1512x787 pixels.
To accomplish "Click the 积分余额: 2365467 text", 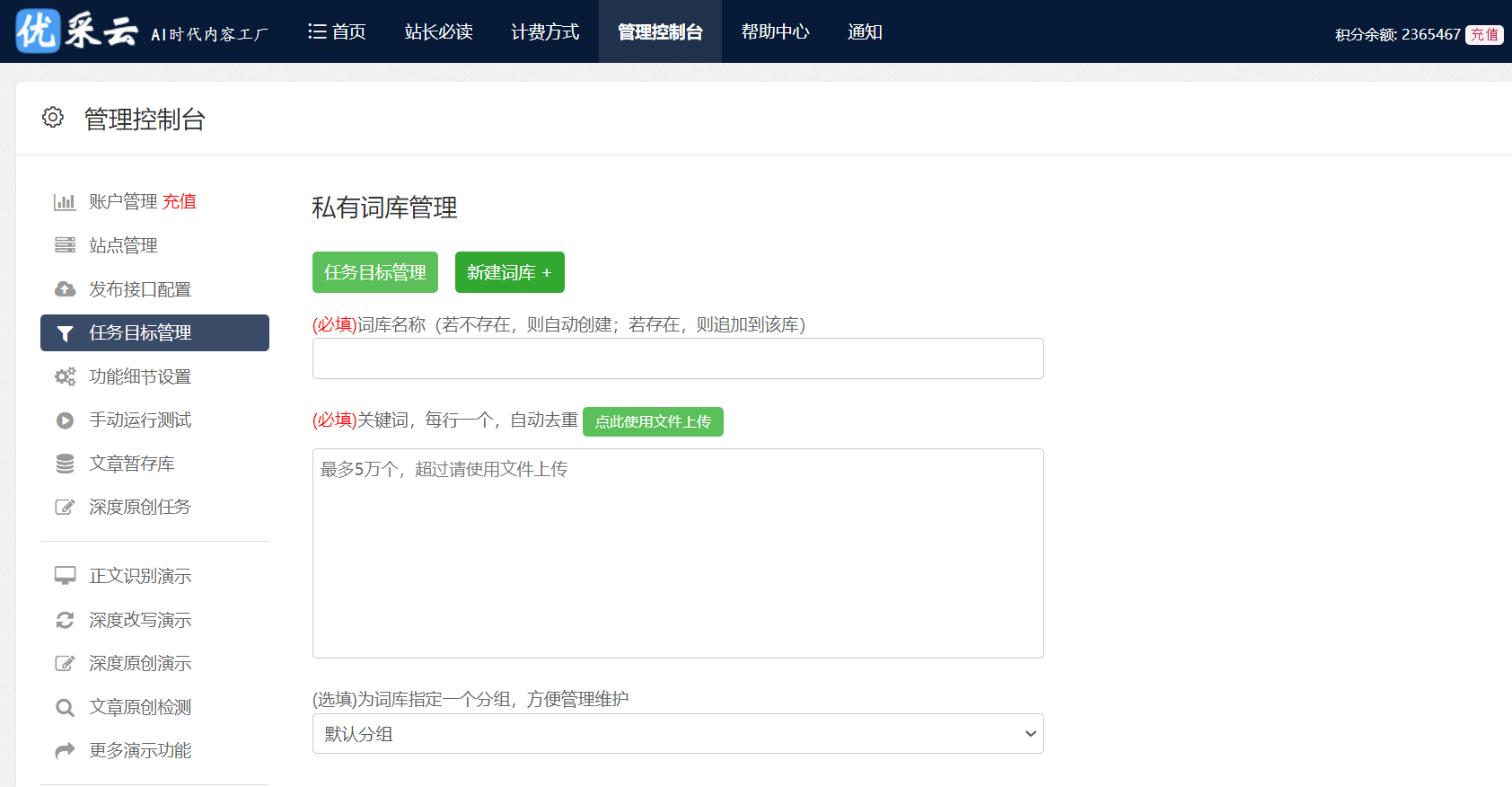I will (x=1398, y=34).
